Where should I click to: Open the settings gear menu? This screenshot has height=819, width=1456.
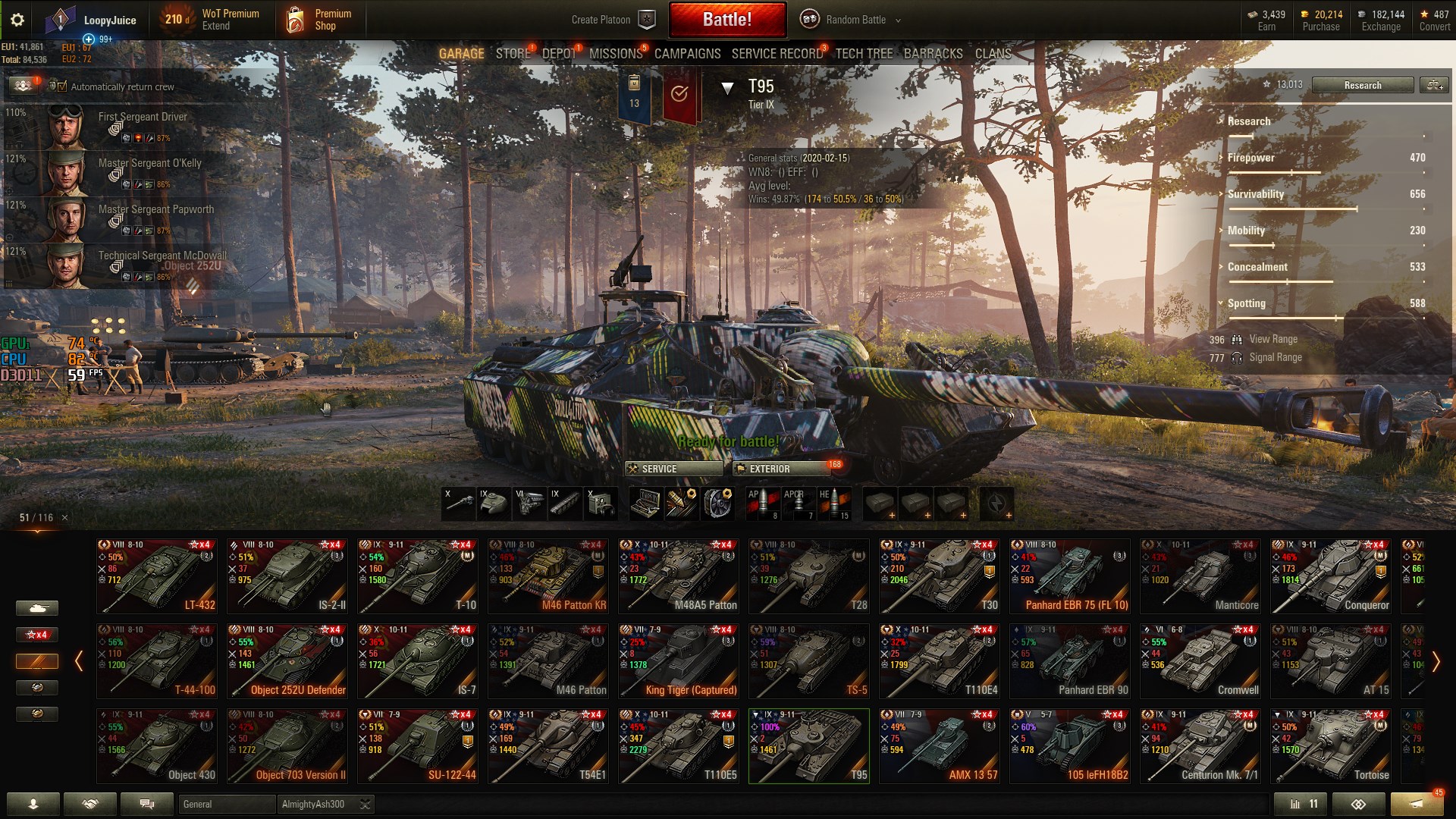(x=17, y=20)
